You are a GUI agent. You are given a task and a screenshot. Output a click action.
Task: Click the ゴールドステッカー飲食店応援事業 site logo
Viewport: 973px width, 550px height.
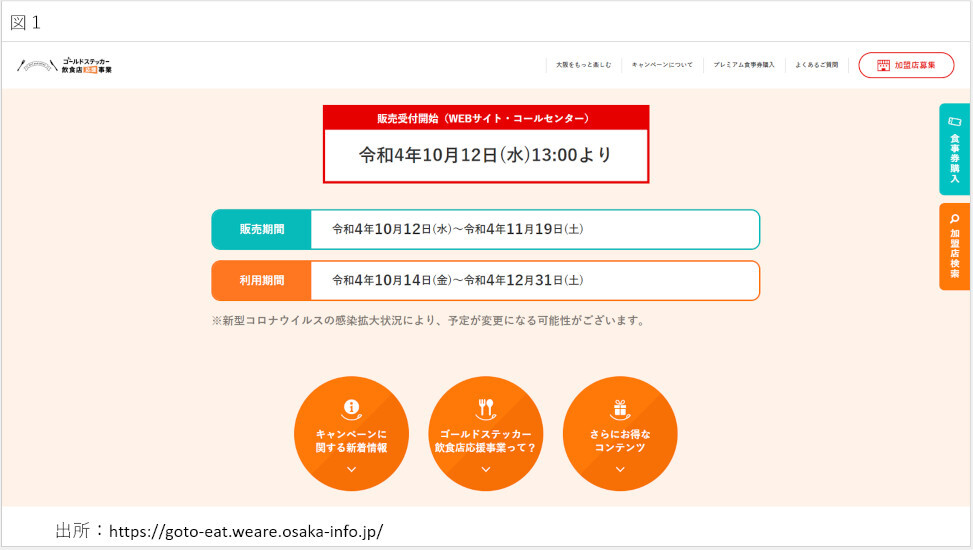pyautogui.click(x=65, y=66)
